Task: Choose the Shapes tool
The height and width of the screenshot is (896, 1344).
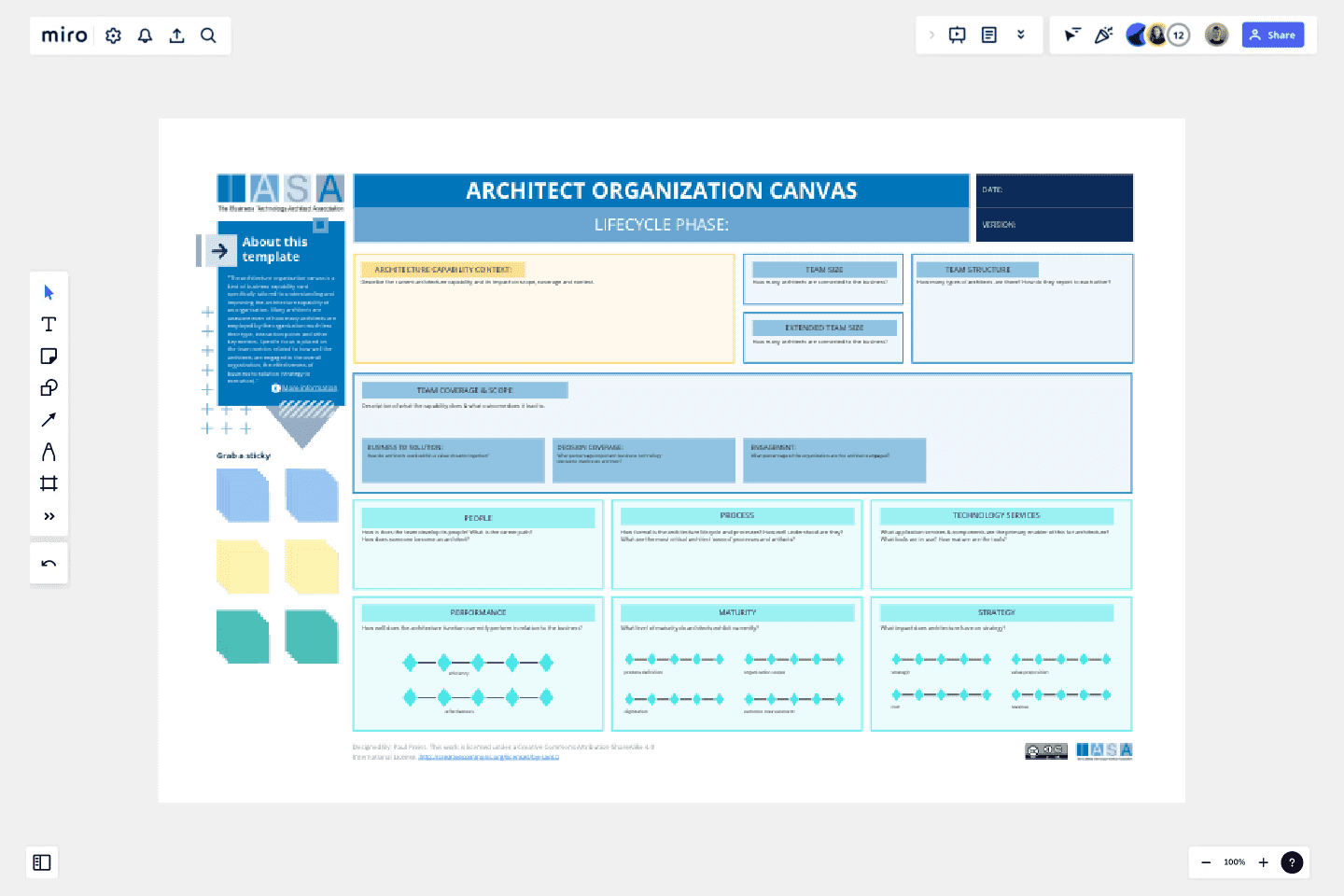Action: click(49, 387)
